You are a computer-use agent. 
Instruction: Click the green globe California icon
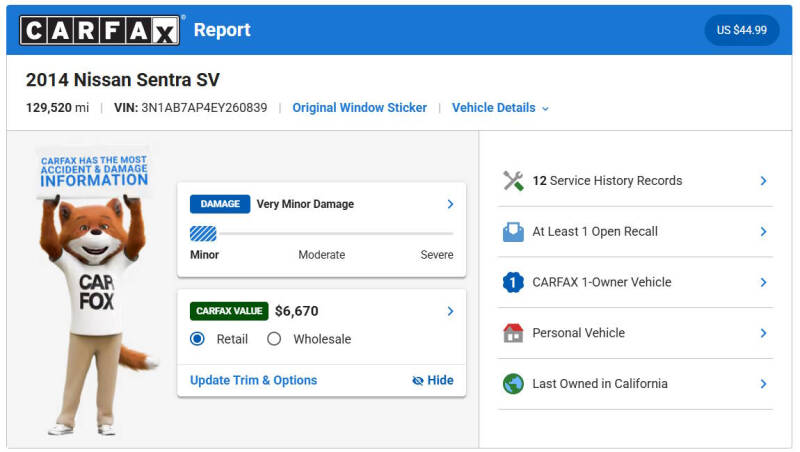tap(513, 384)
